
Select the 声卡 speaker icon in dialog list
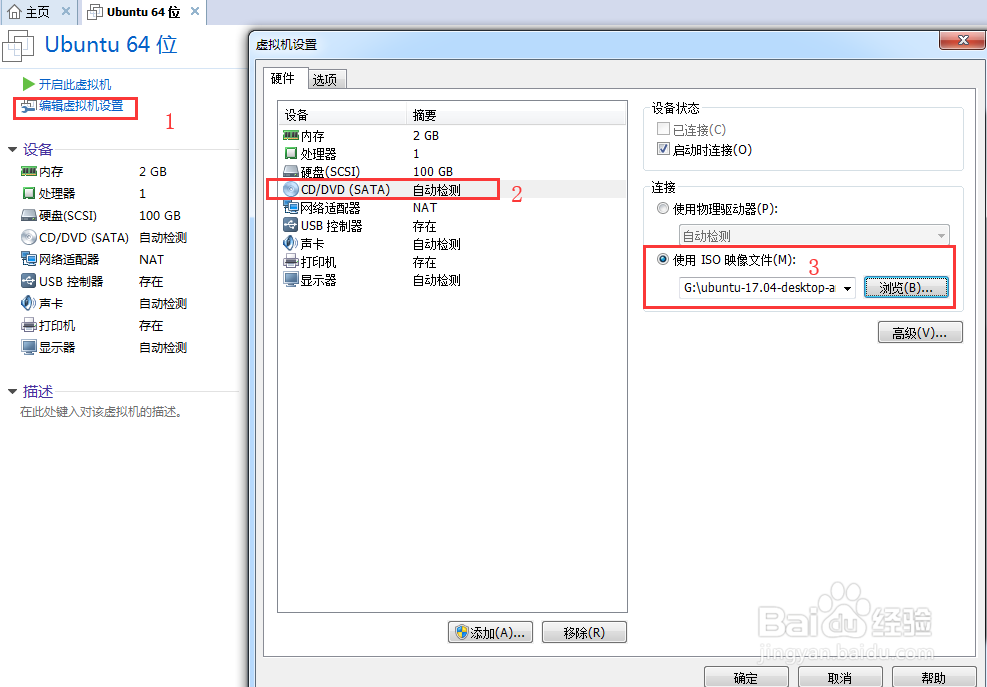[290, 244]
